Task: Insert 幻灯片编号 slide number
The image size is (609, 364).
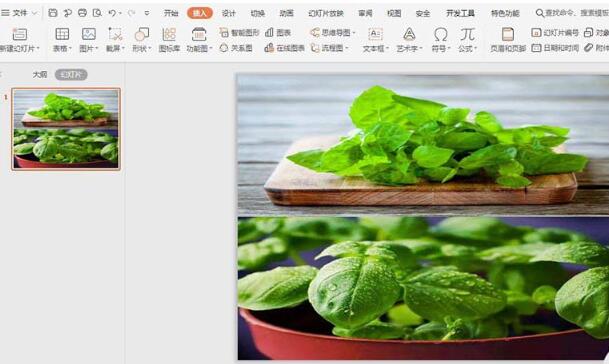Action: (555, 33)
